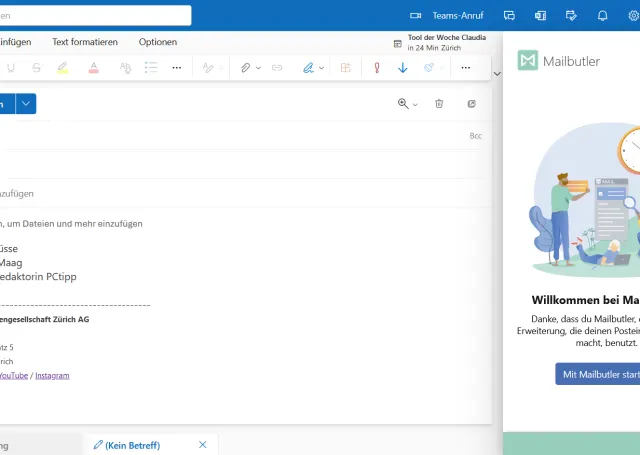Screen dimensions: 640x455
Task: Discard draft with the trash icon
Action: [439, 103]
